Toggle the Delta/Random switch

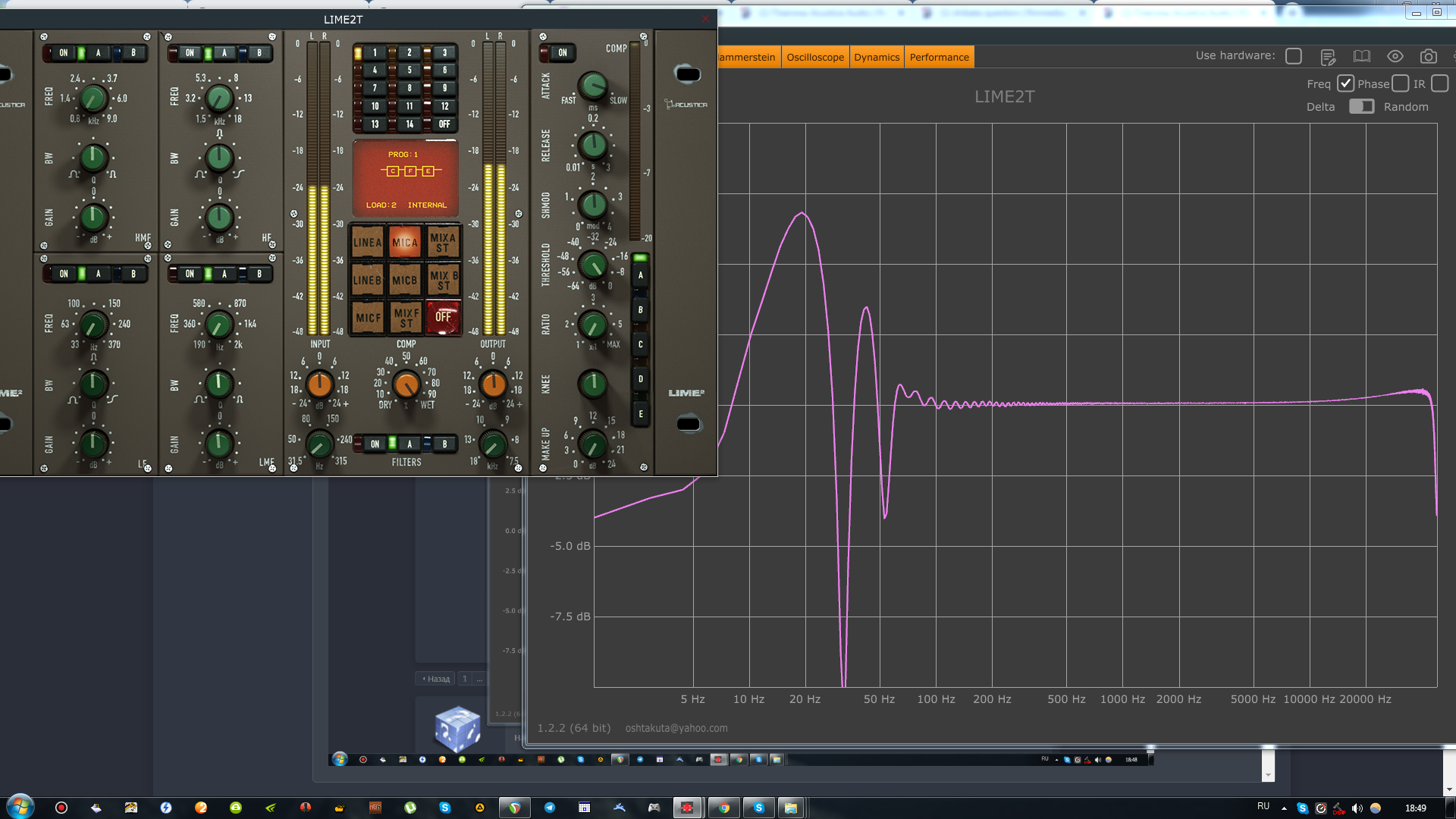(x=1361, y=106)
